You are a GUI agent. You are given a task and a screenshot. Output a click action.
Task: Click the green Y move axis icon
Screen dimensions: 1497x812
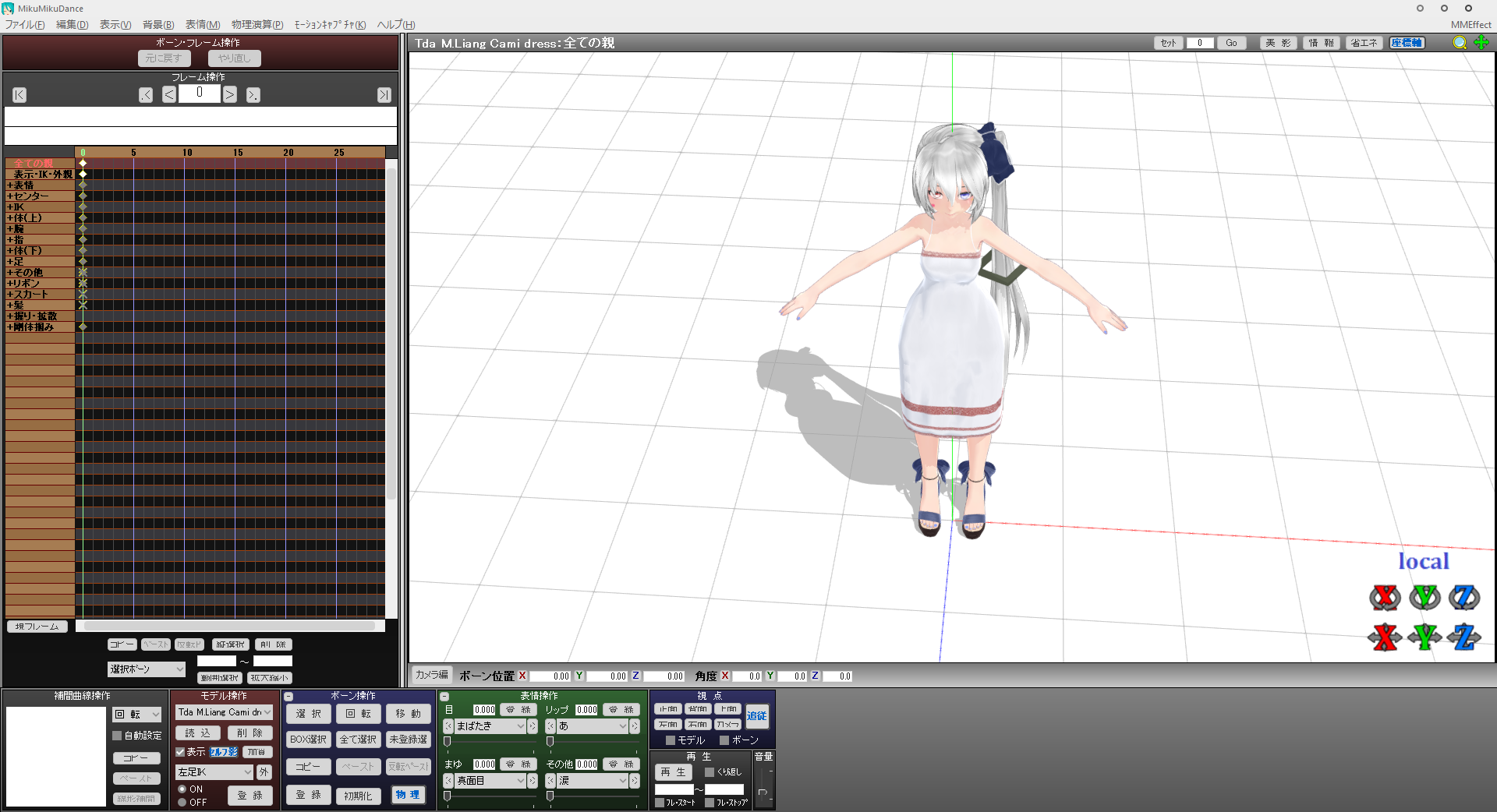[x=1425, y=637]
